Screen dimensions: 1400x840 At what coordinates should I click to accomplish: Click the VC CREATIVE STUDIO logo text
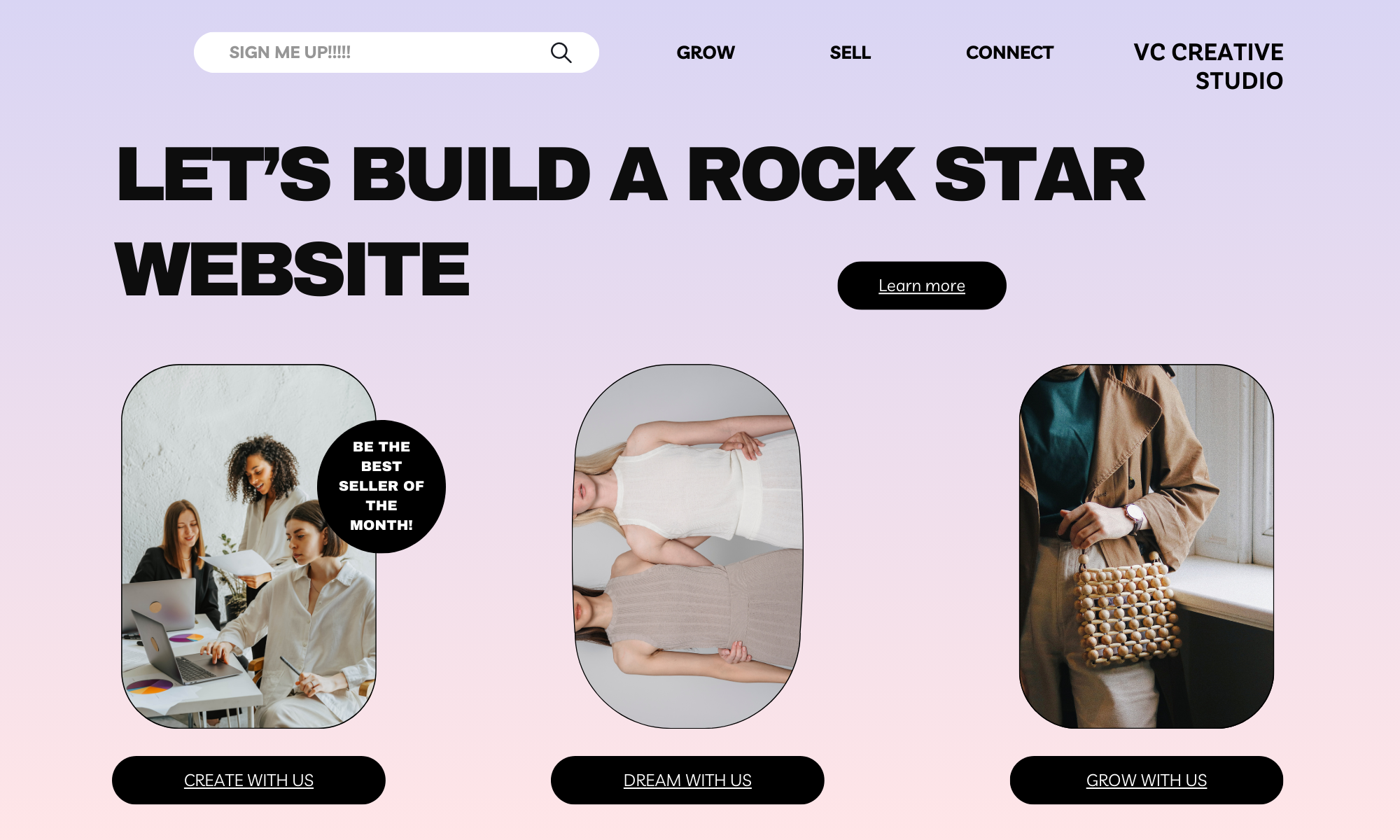coord(1208,66)
